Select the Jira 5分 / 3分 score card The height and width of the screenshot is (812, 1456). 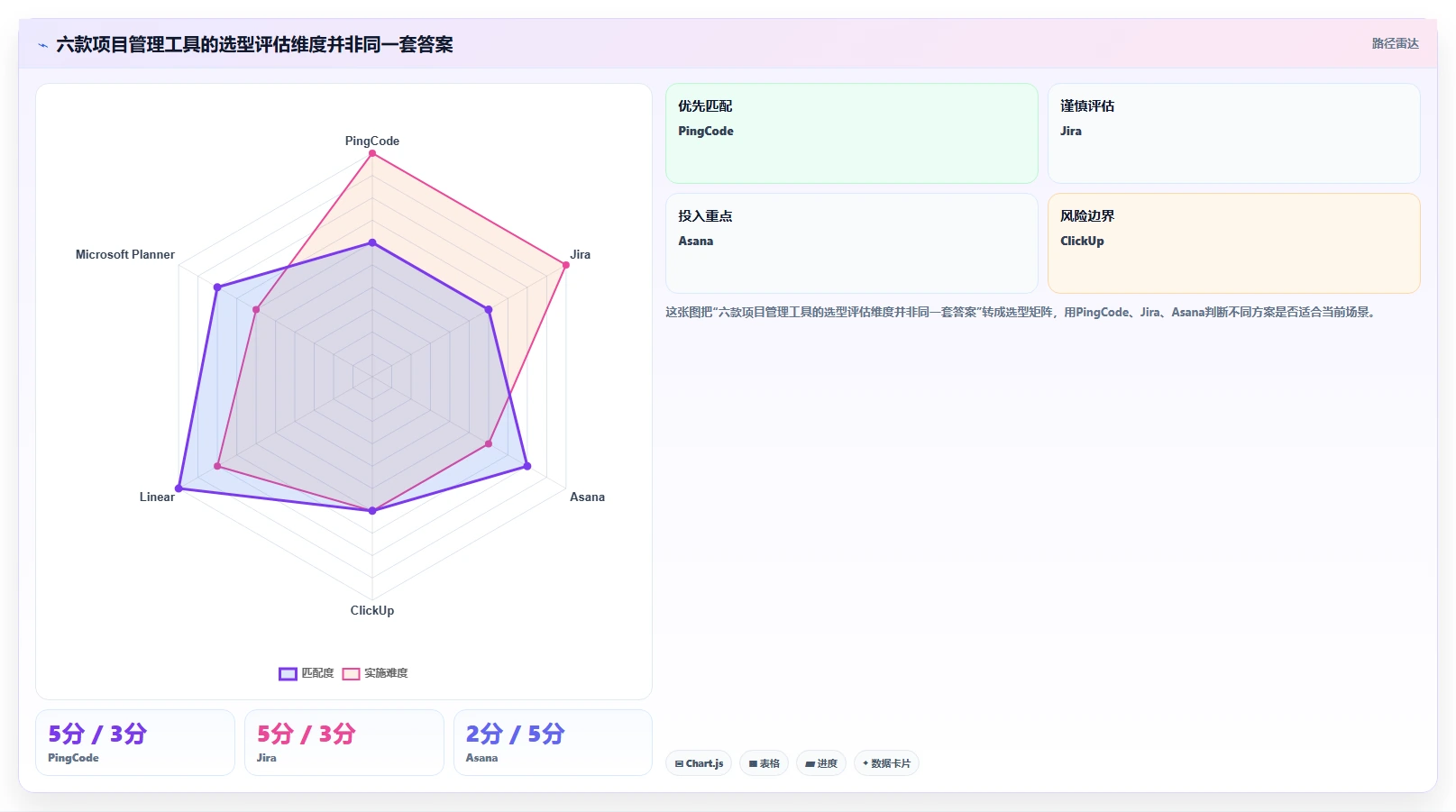pyautogui.click(x=344, y=743)
